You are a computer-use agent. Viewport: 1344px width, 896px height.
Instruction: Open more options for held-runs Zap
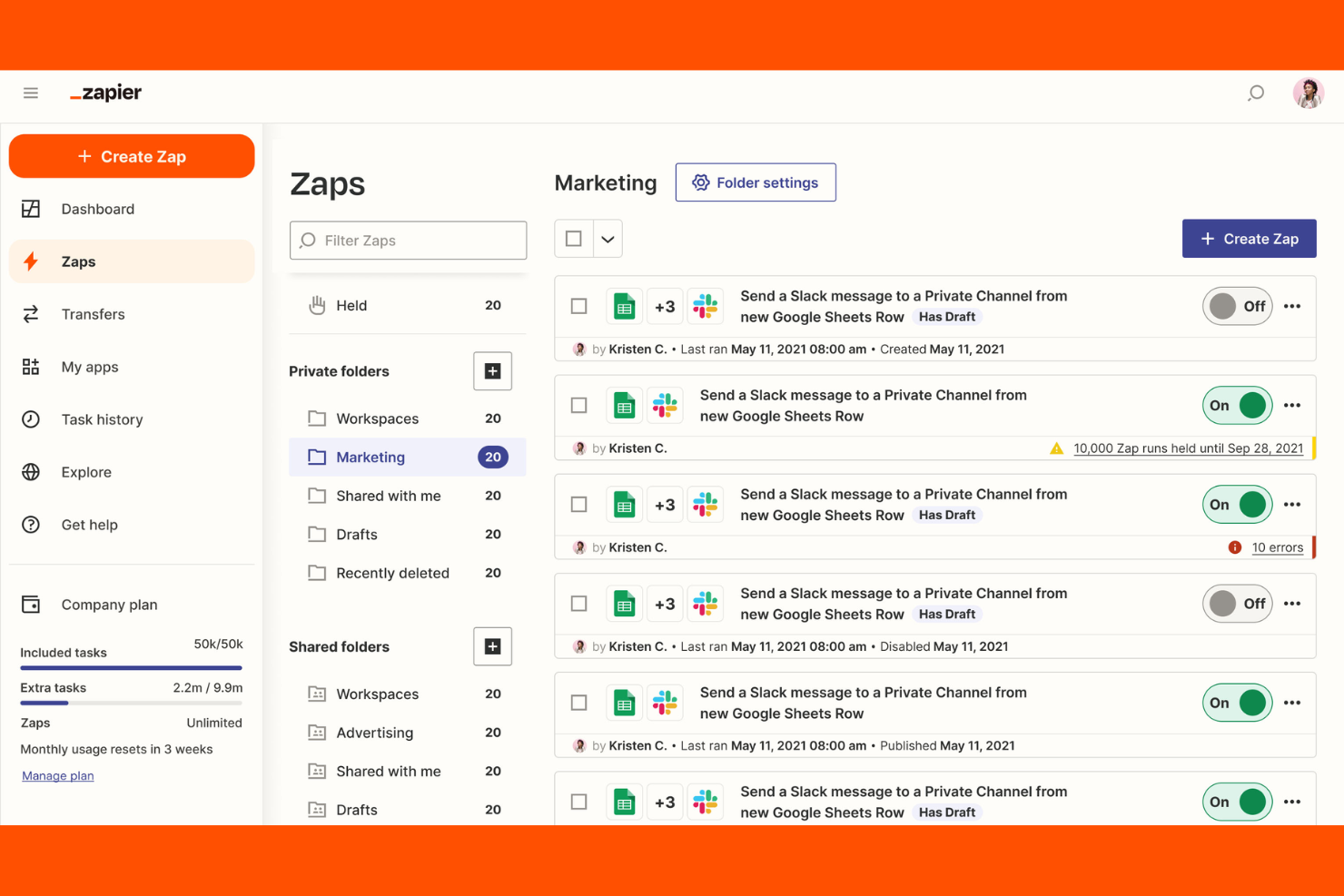tap(1292, 405)
